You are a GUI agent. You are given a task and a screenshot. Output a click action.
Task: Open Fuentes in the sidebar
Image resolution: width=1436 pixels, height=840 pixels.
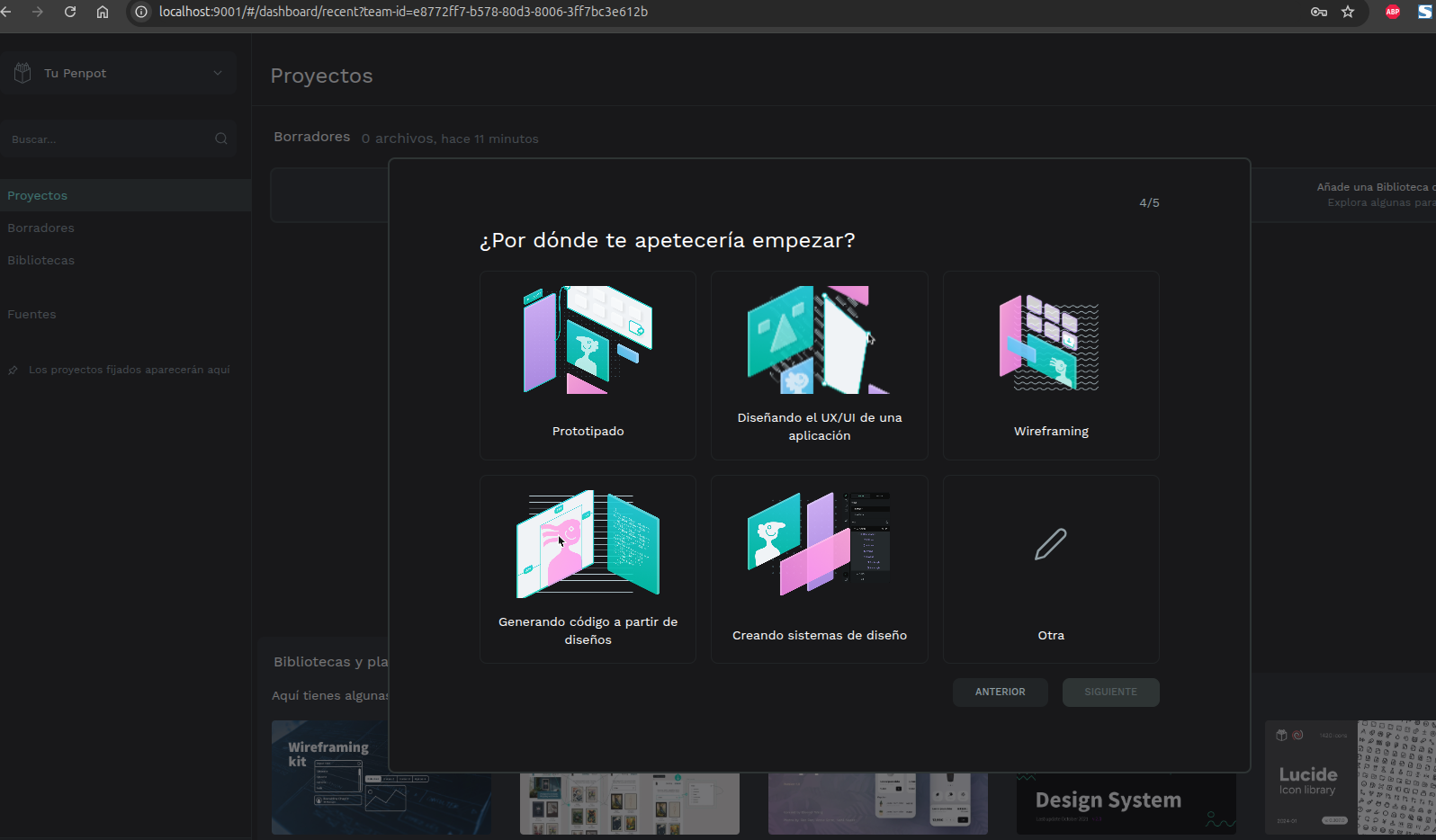tap(31, 314)
